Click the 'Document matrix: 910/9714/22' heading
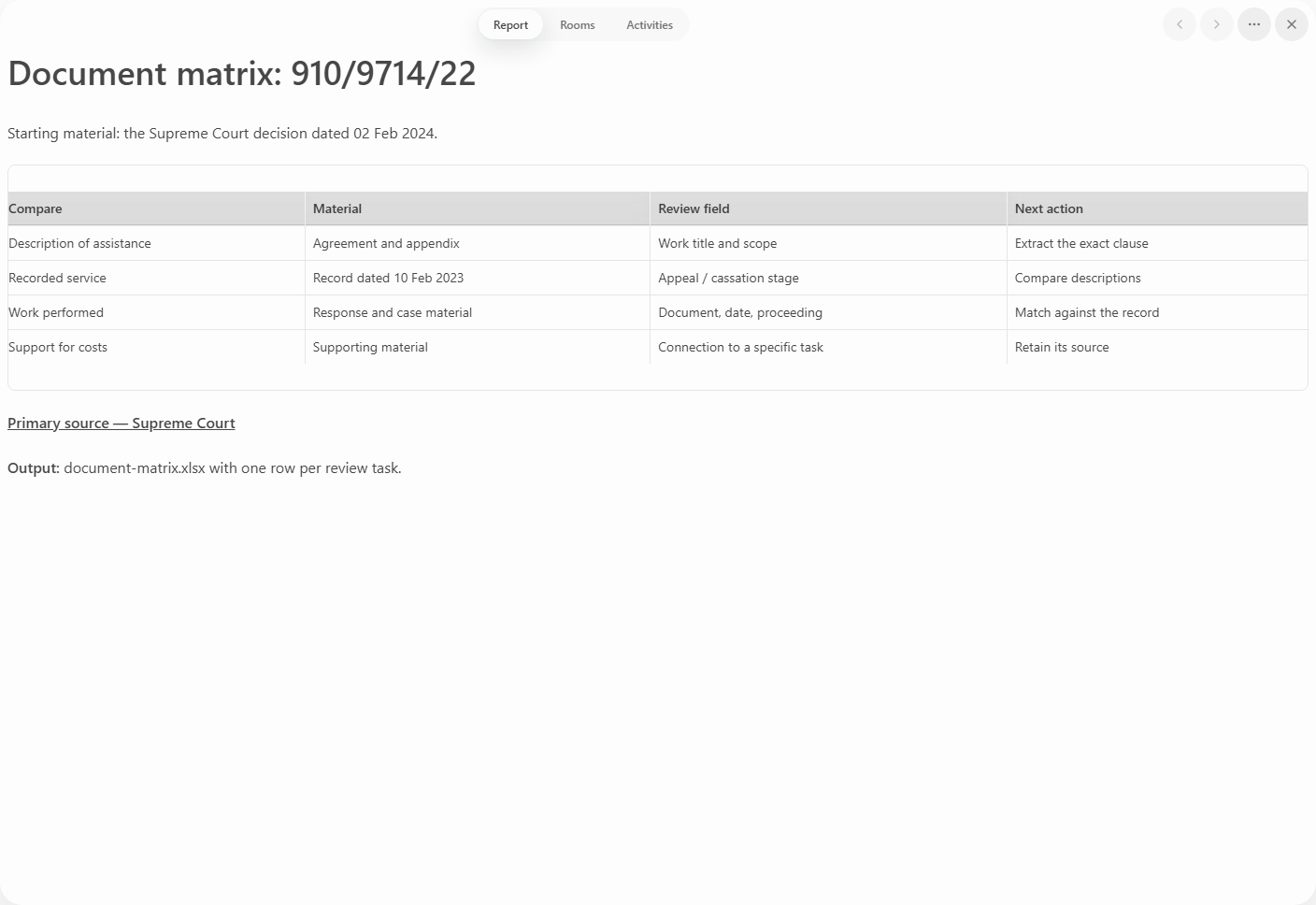 242,73
